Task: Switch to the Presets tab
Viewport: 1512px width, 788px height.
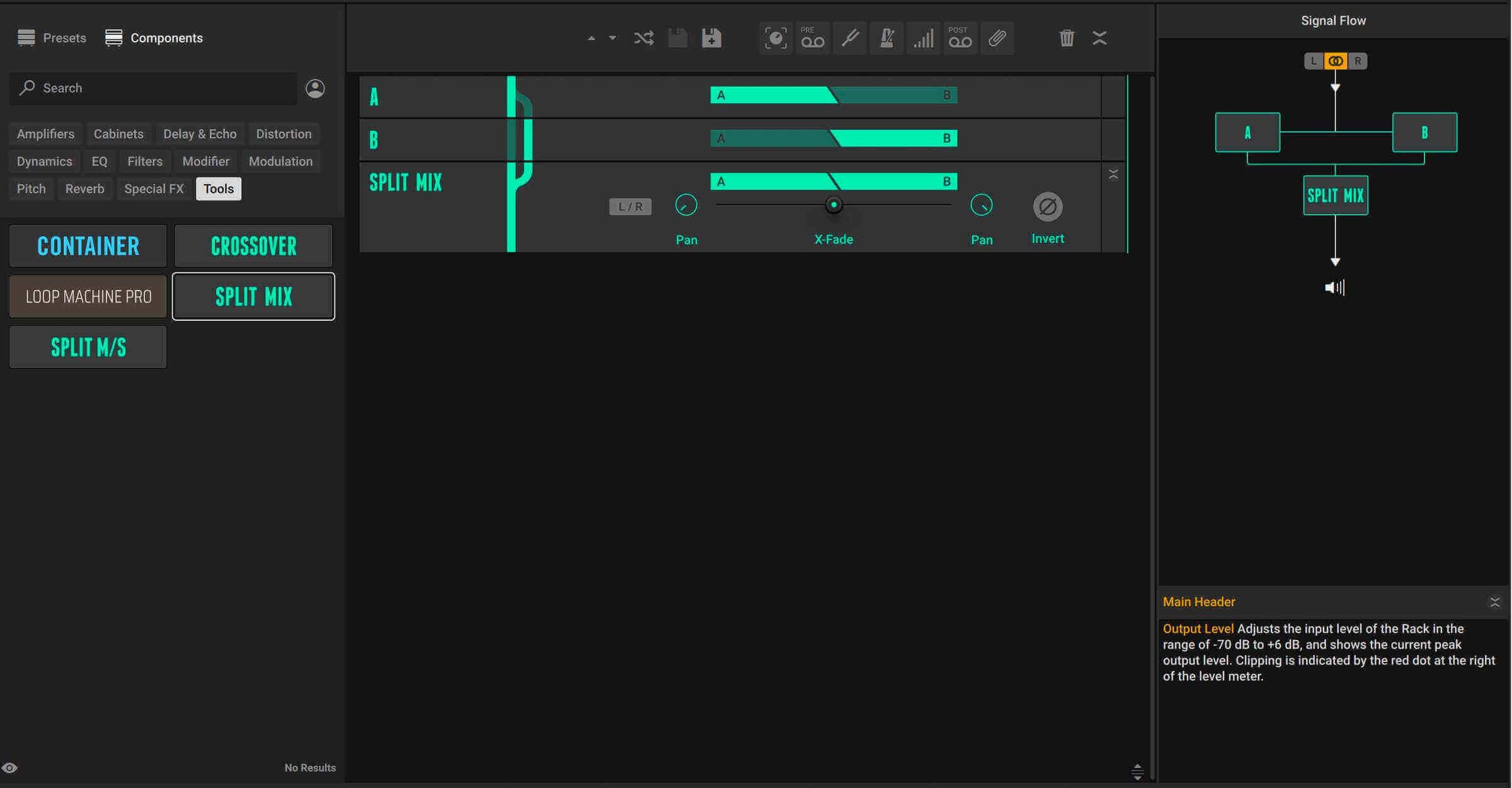Action: pyautogui.click(x=52, y=38)
